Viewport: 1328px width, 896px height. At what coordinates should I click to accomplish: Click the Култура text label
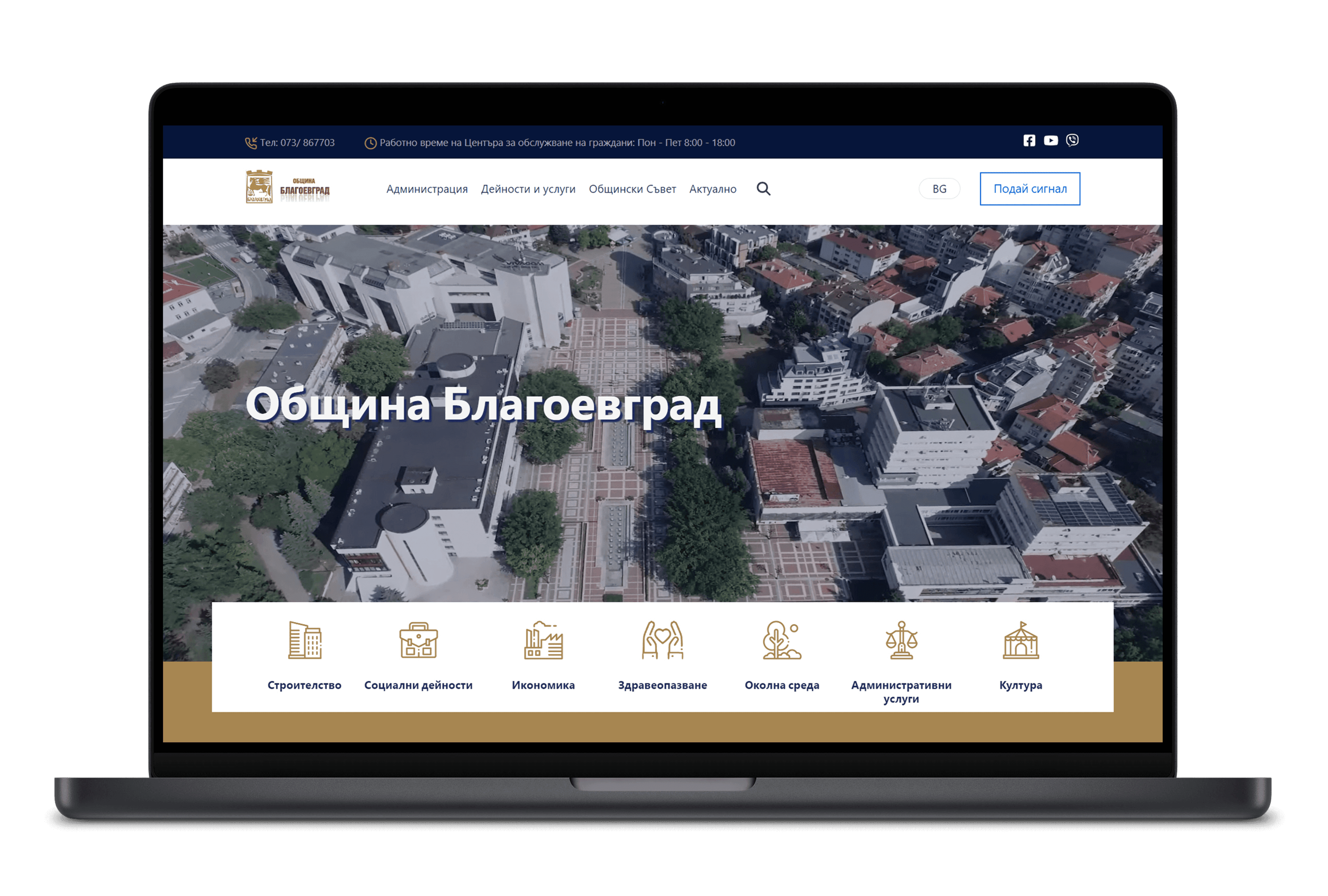click(1021, 685)
